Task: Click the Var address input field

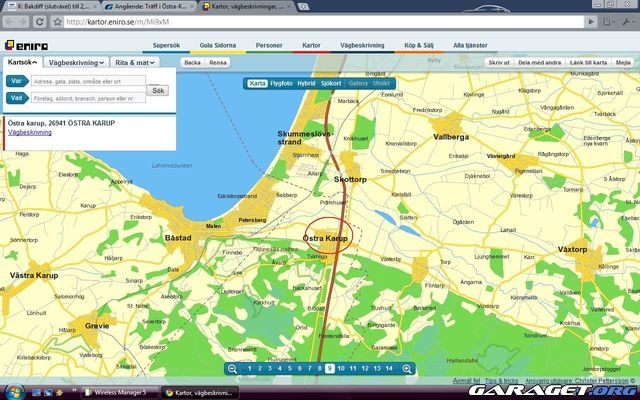Action: pos(88,81)
